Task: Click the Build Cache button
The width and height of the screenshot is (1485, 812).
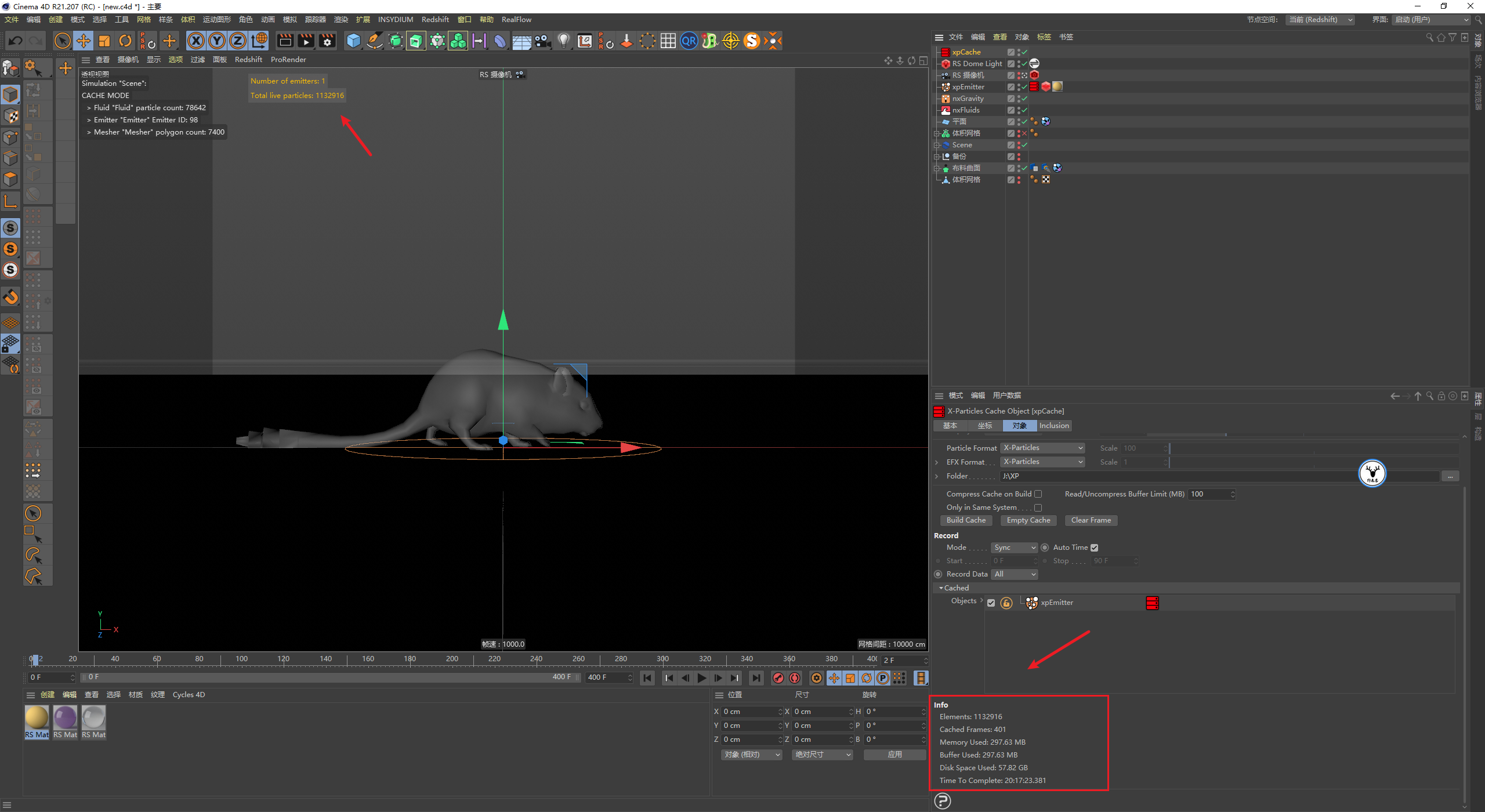Action: [x=966, y=520]
